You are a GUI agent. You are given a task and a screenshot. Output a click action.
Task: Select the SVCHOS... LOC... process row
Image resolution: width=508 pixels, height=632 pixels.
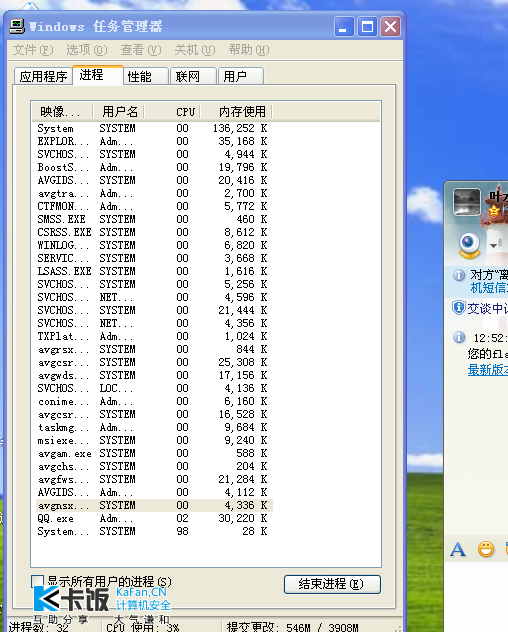154,388
